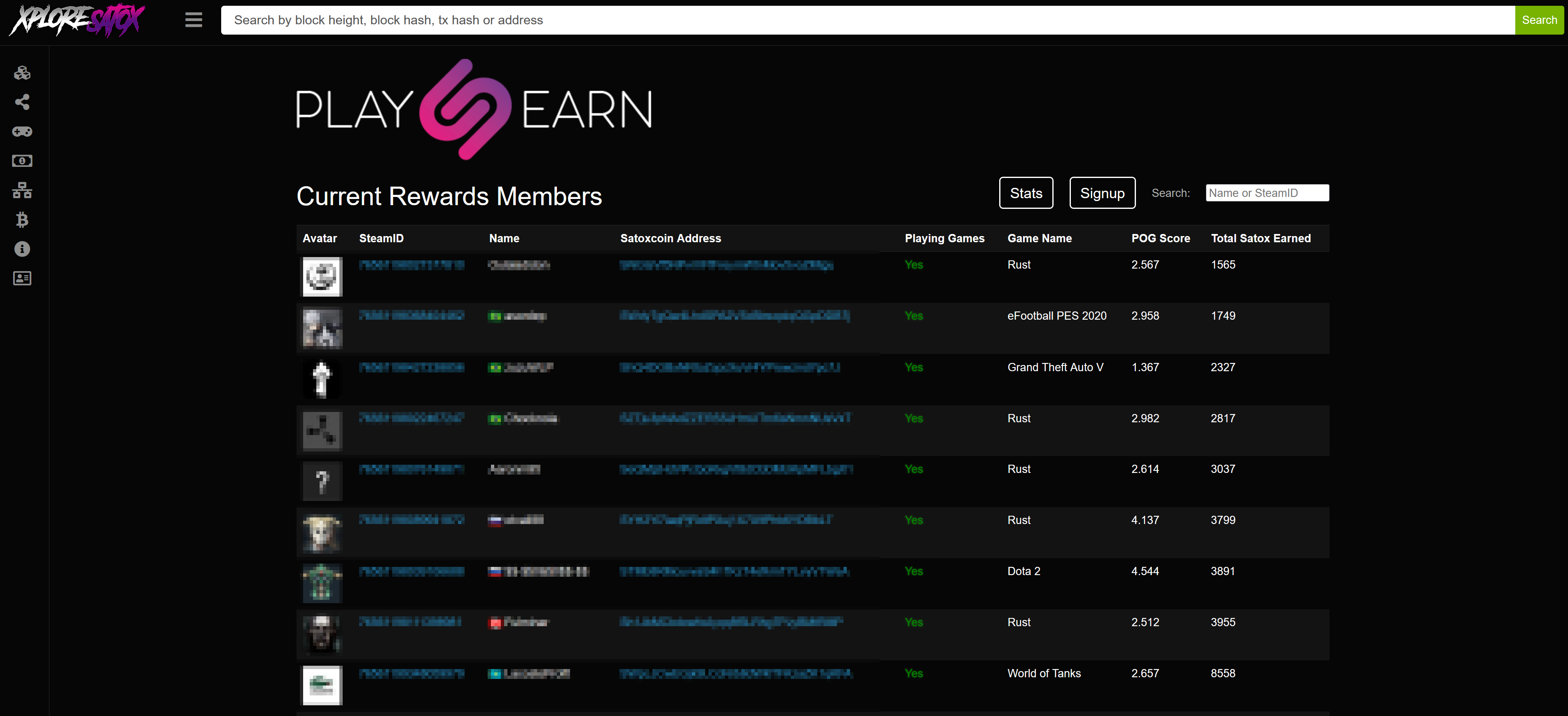The image size is (1568, 716).
Task: Open SteamID link in the 3799 row
Action: (x=411, y=520)
